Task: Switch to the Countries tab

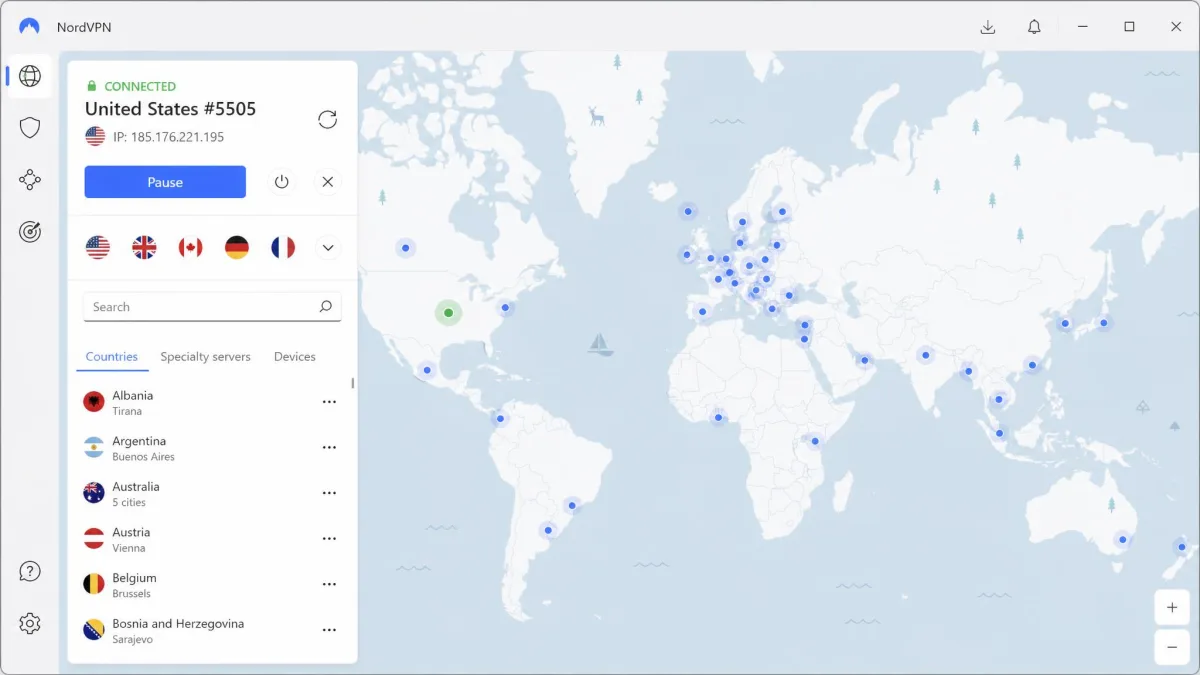Action: pos(112,357)
